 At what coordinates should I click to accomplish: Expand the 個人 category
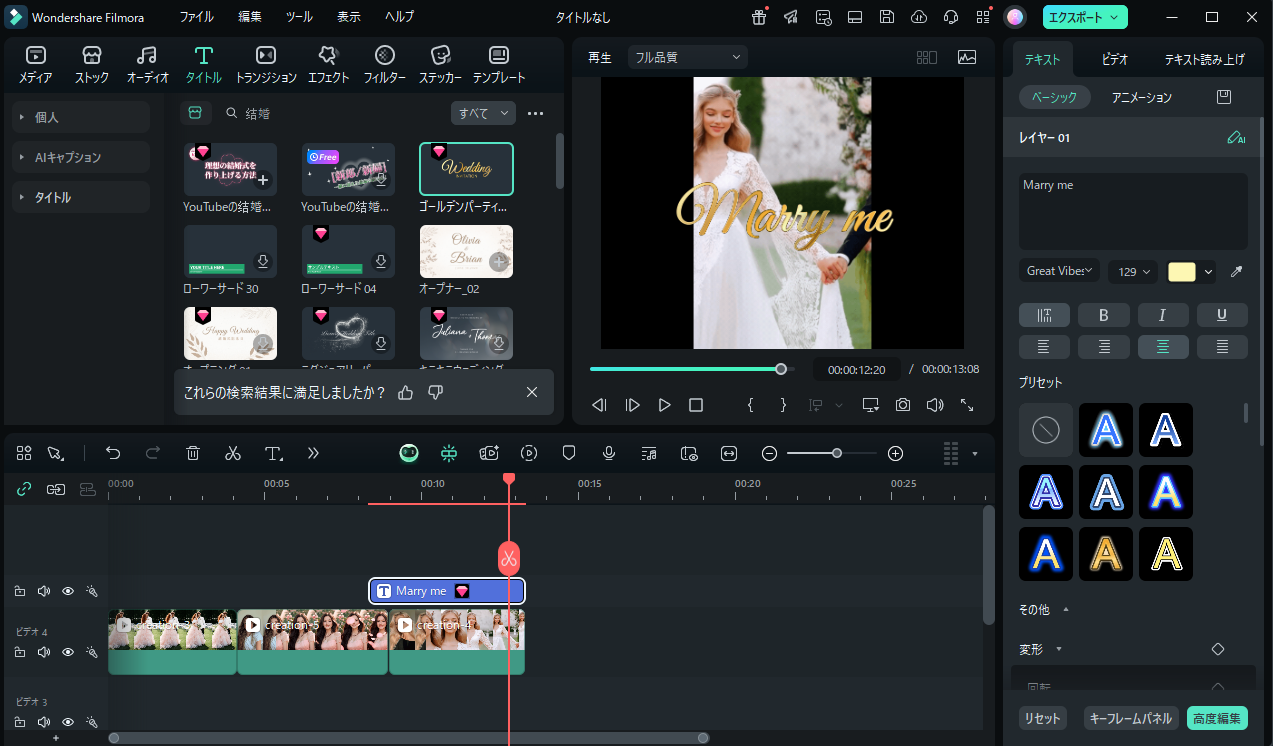click(81, 117)
